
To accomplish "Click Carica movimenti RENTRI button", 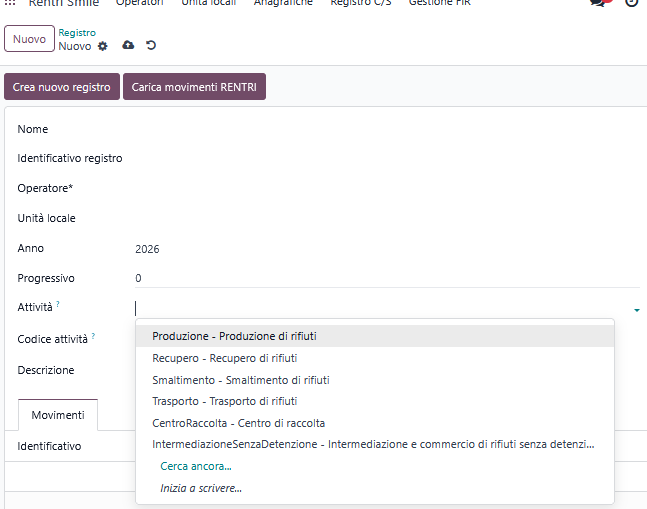I will click(194, 87).
